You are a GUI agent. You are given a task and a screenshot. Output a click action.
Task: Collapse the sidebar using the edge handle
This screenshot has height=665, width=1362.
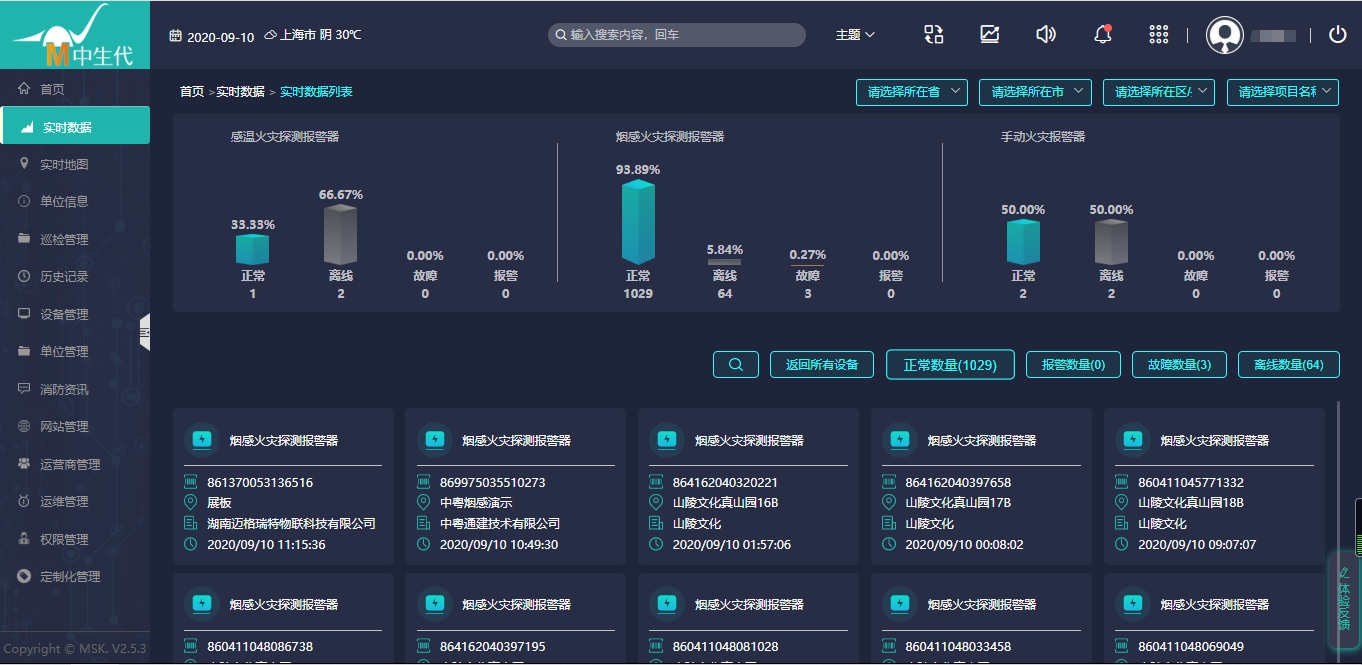145,331
